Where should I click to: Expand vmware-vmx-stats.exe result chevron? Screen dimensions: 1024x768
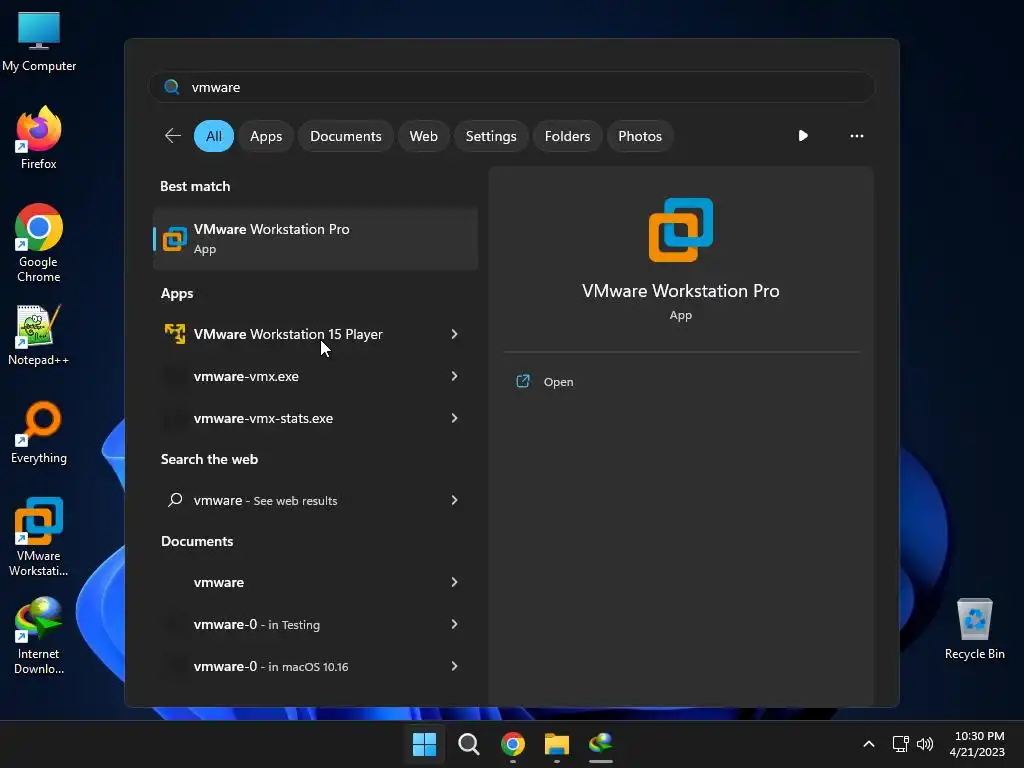point(455,418)
